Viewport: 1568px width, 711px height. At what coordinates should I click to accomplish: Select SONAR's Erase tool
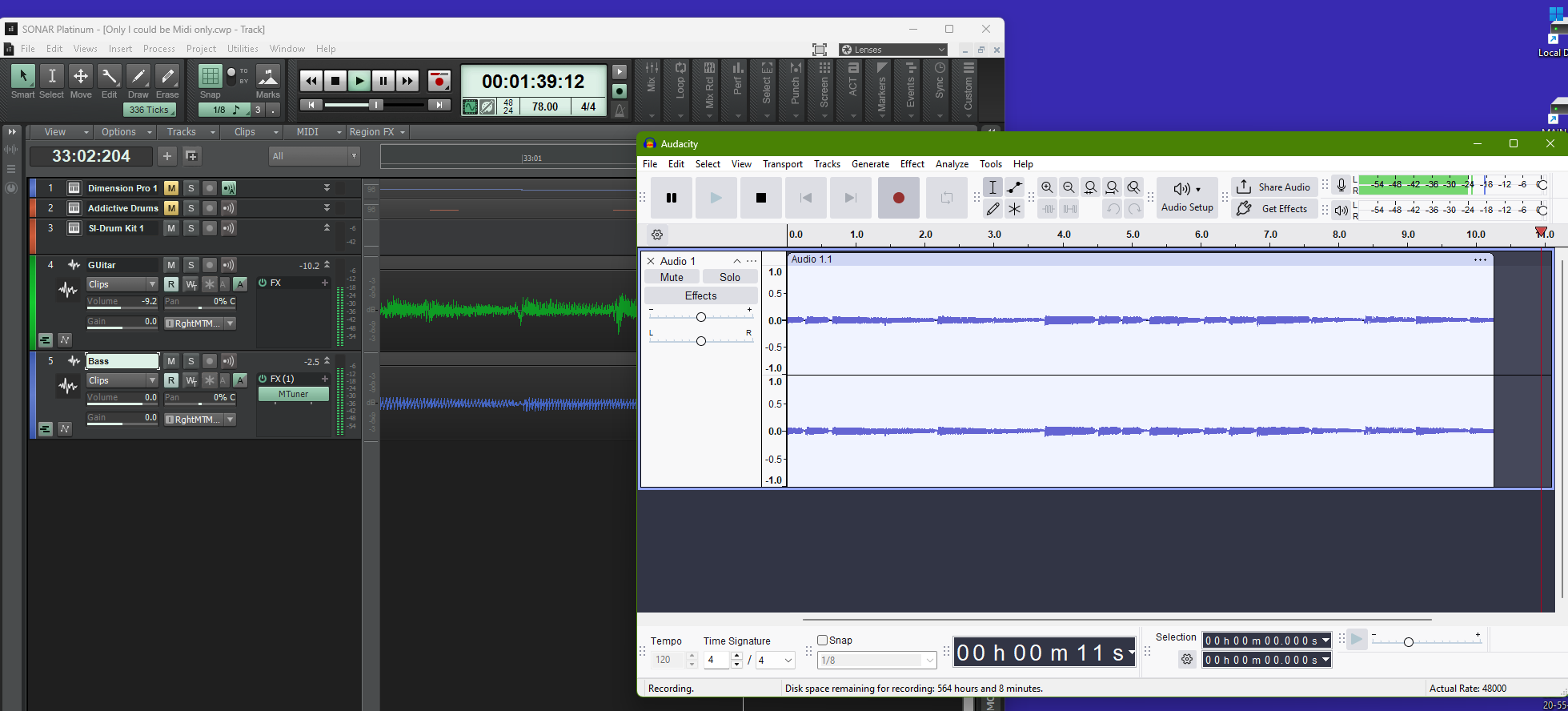(x=167, y=77)
